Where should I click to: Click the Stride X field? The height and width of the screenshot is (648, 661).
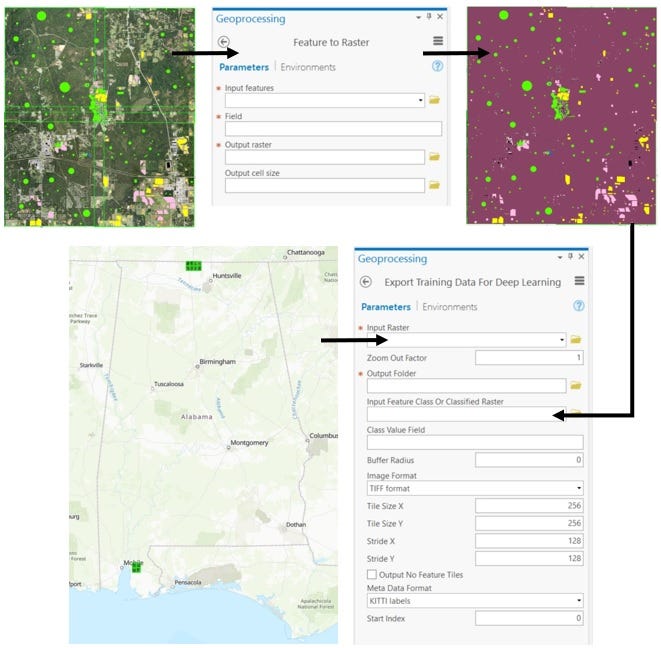(x=529, y=541)
